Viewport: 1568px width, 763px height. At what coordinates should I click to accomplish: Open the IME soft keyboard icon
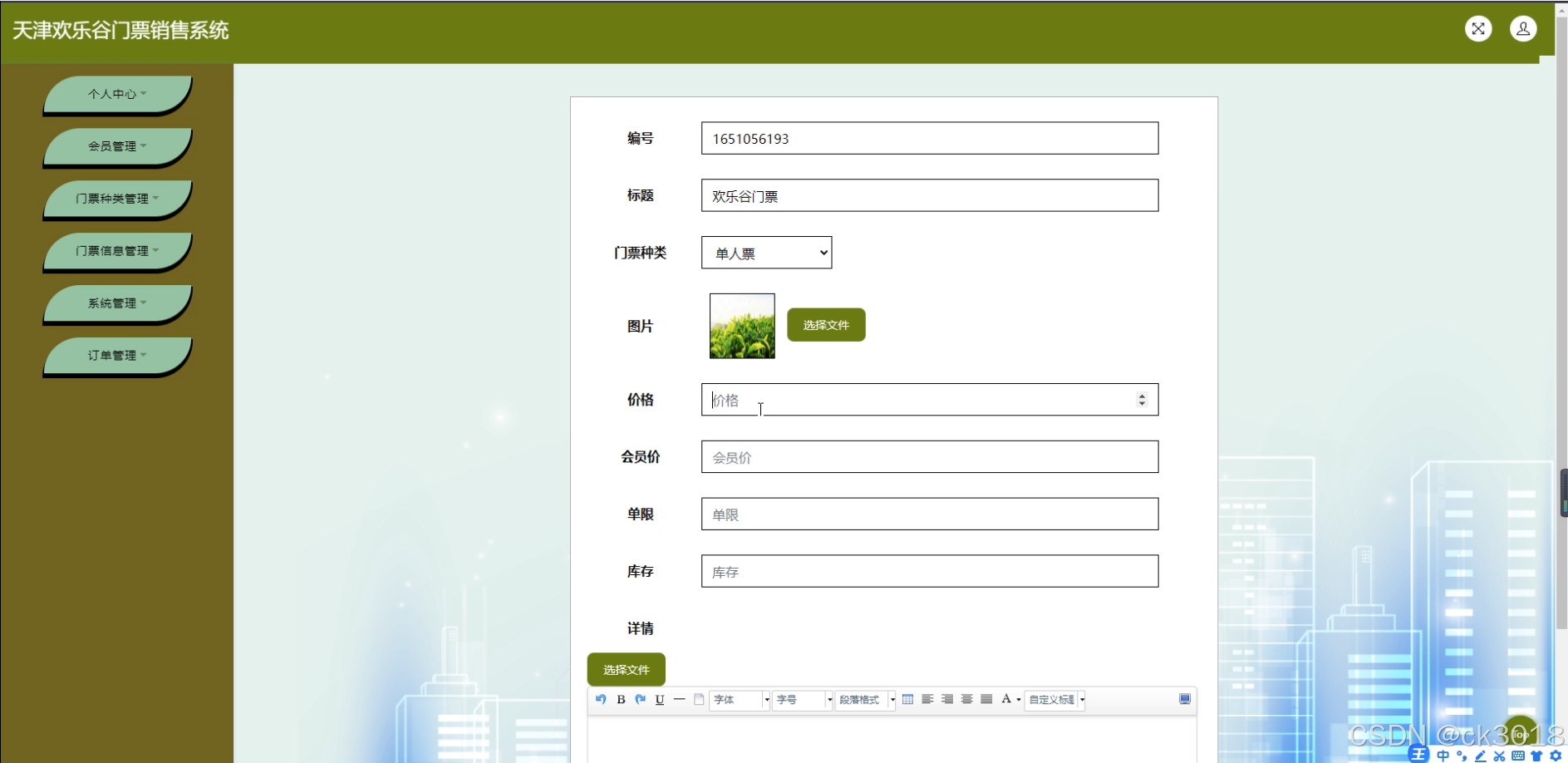click(x=1518, y=756)
